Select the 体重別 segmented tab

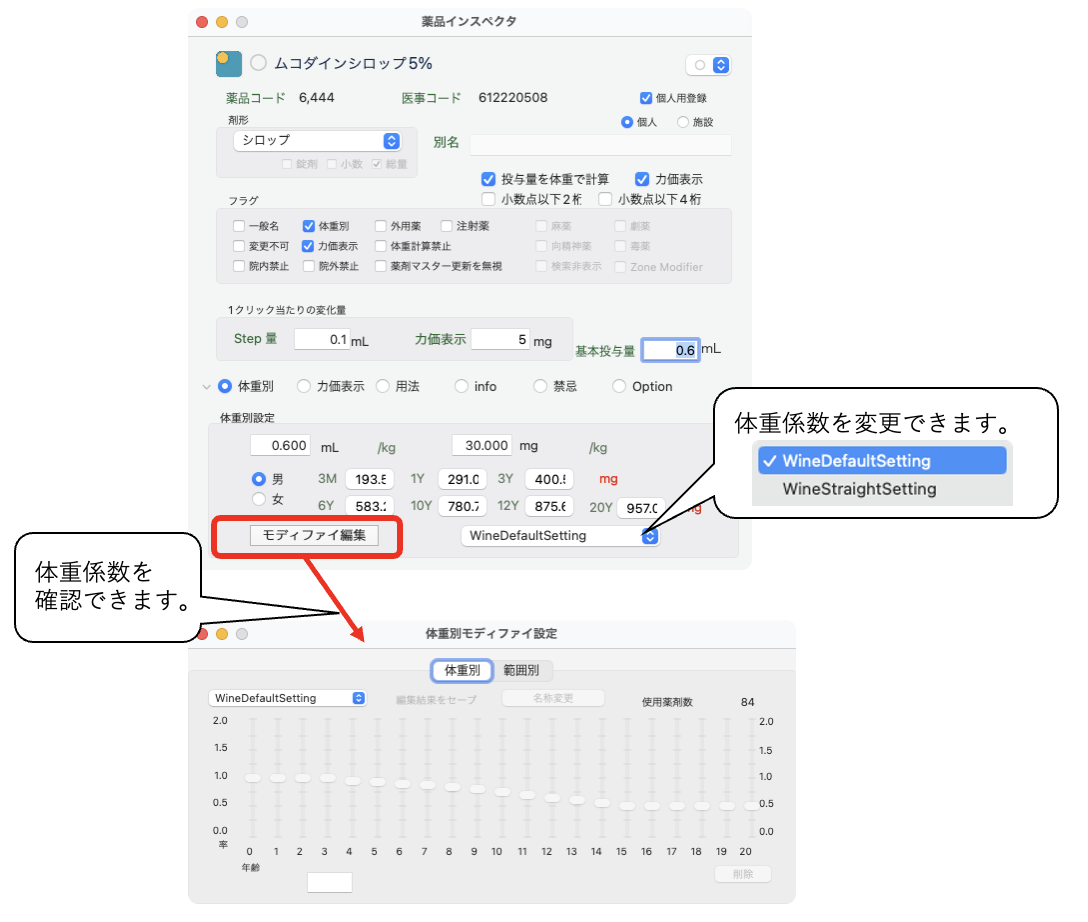[x=462, y=670]
